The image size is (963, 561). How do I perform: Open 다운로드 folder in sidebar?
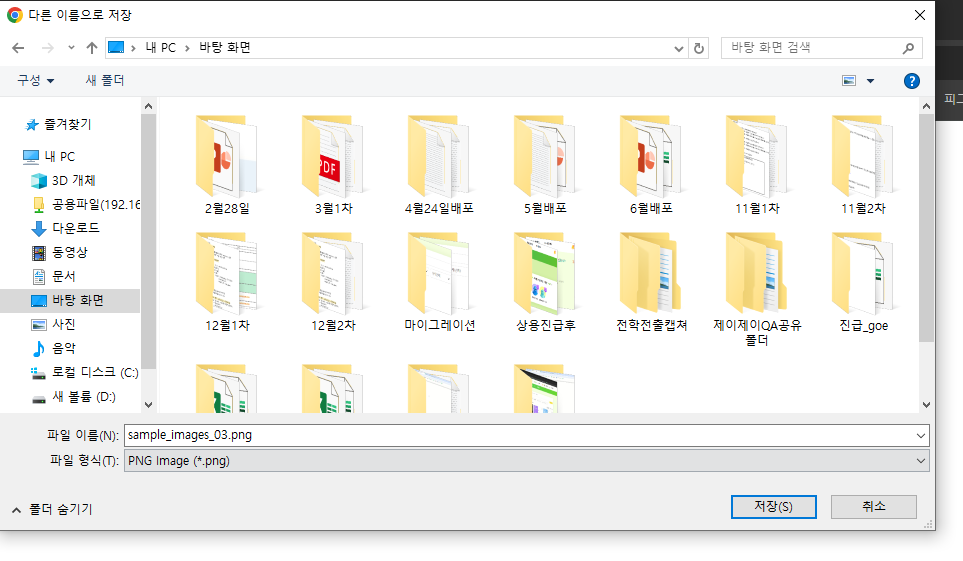coord(76,228)
